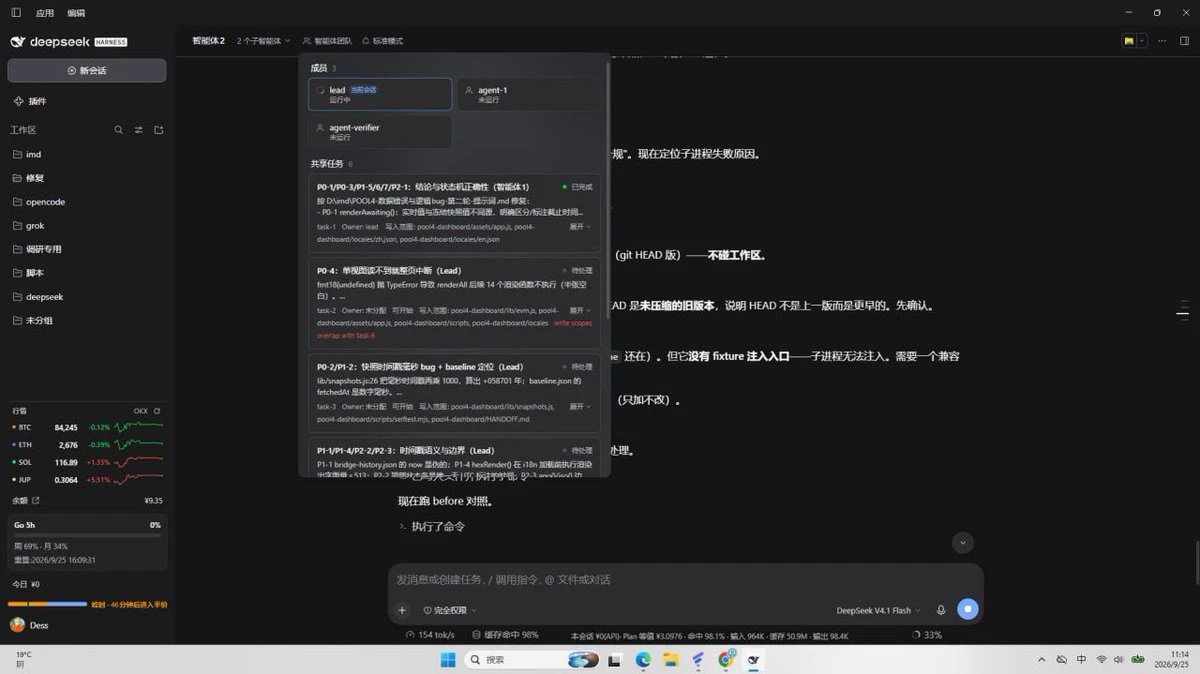Open File Explorer from the taskbar

point(671,660)
